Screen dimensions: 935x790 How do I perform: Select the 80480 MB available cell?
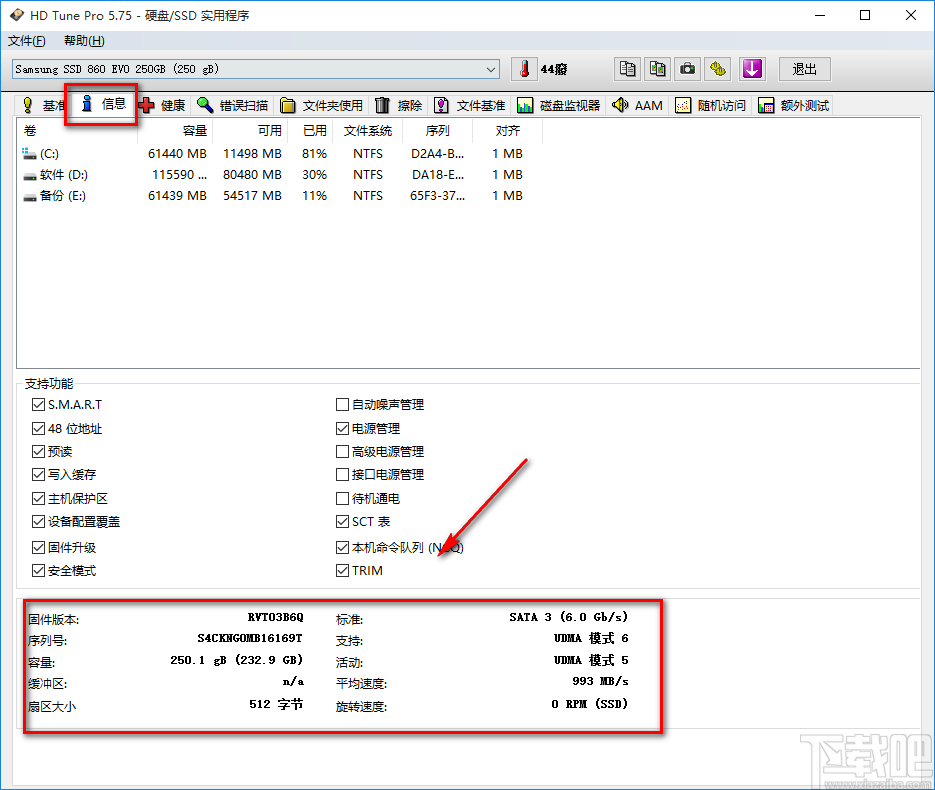click(x=252, y=175)
